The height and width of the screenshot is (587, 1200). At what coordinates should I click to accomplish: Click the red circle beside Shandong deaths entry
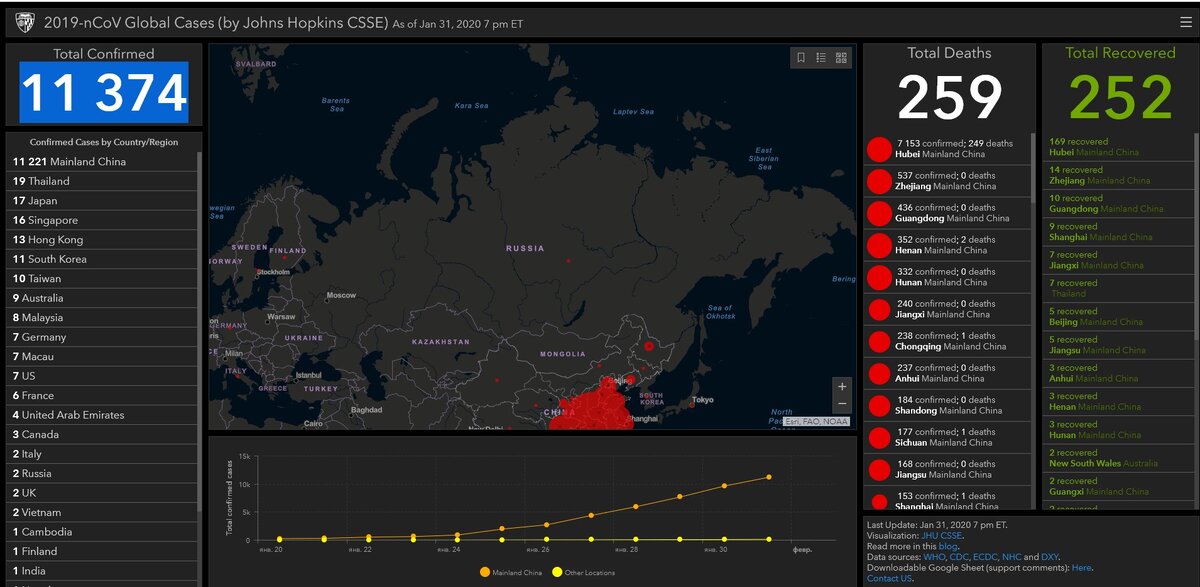point(879,406)
